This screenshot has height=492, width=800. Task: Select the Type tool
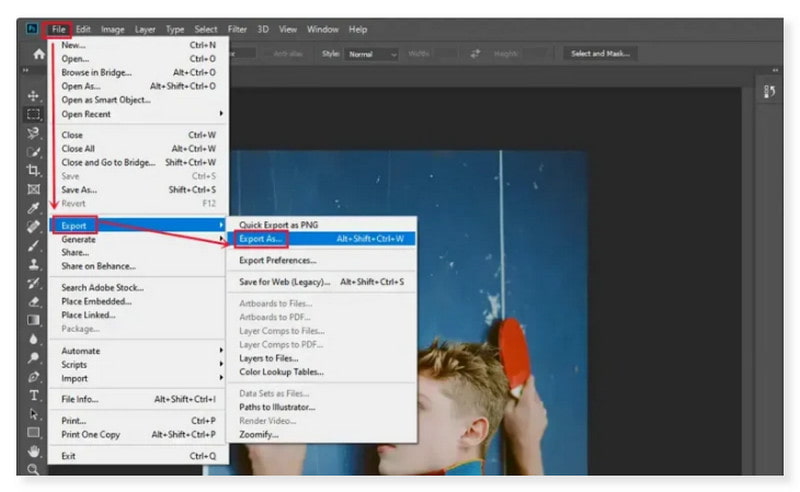click(x=34, y=395)
